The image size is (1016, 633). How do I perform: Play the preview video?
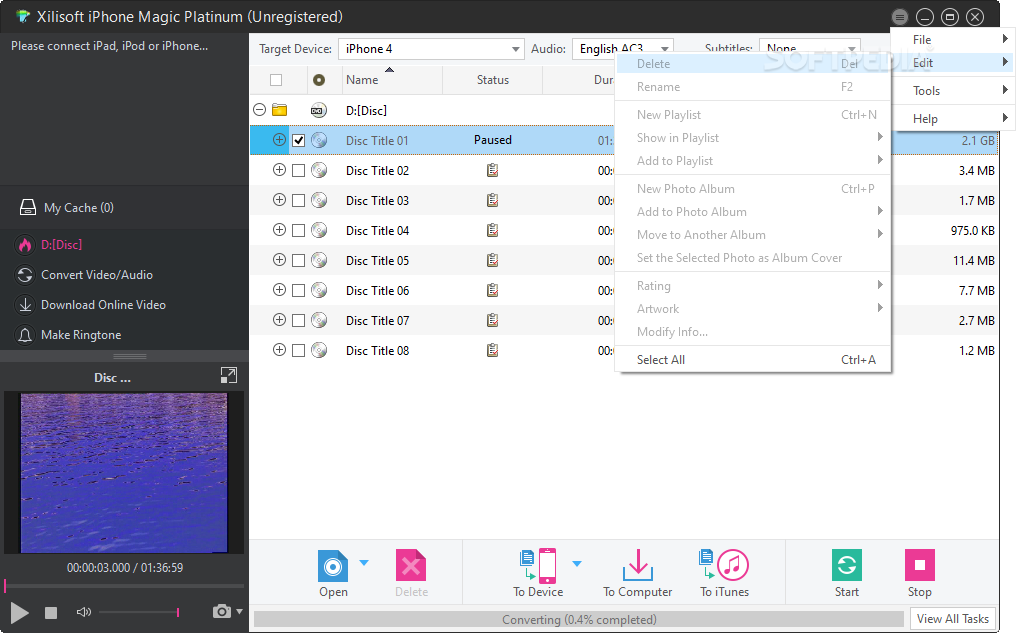(19, 612)
